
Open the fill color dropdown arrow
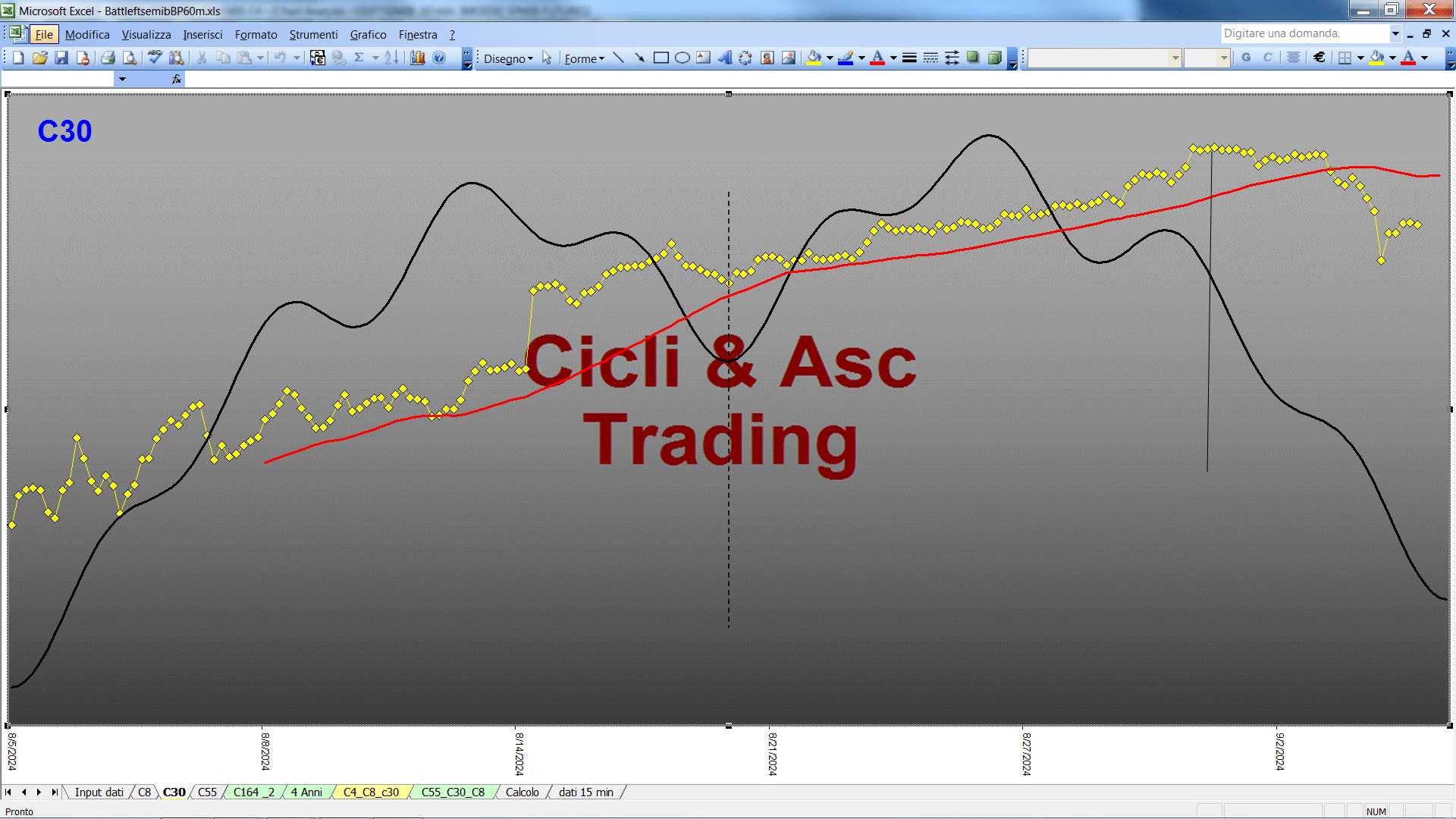pyautogui.click(x=830, y=58)
